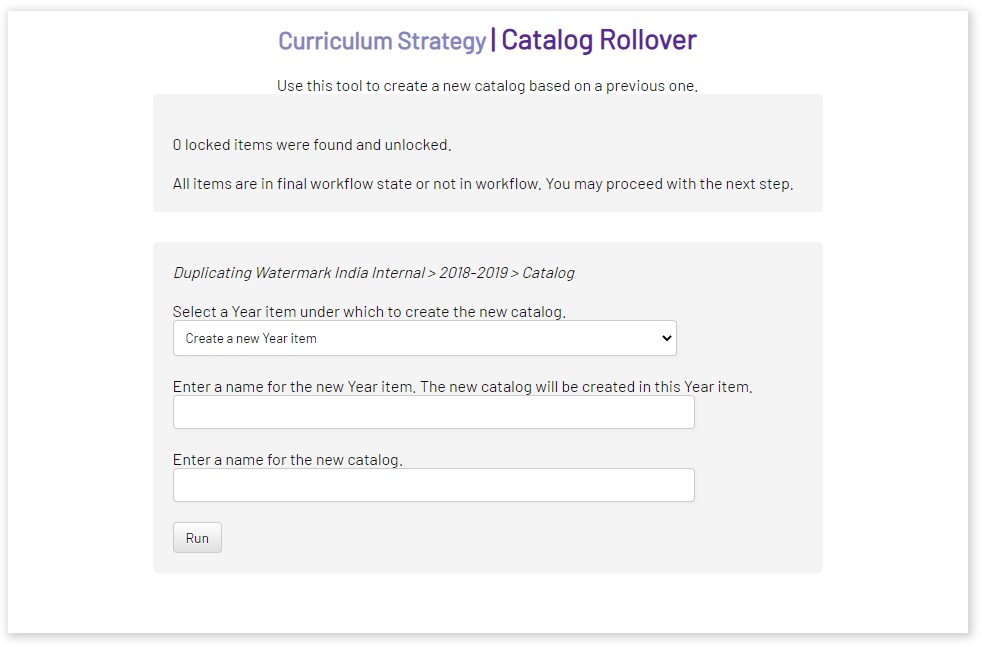Open the 'Create a new Year item' dropdown
This screenshot has height=647, width=982.
[x=424, y=338]
